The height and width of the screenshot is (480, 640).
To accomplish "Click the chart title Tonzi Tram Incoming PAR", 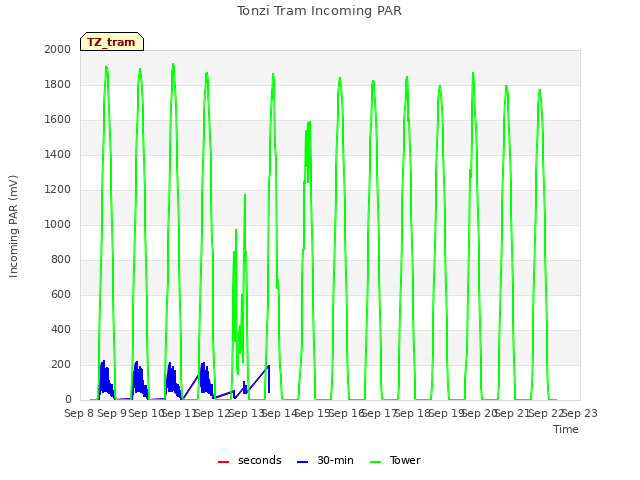I will 319,11.
